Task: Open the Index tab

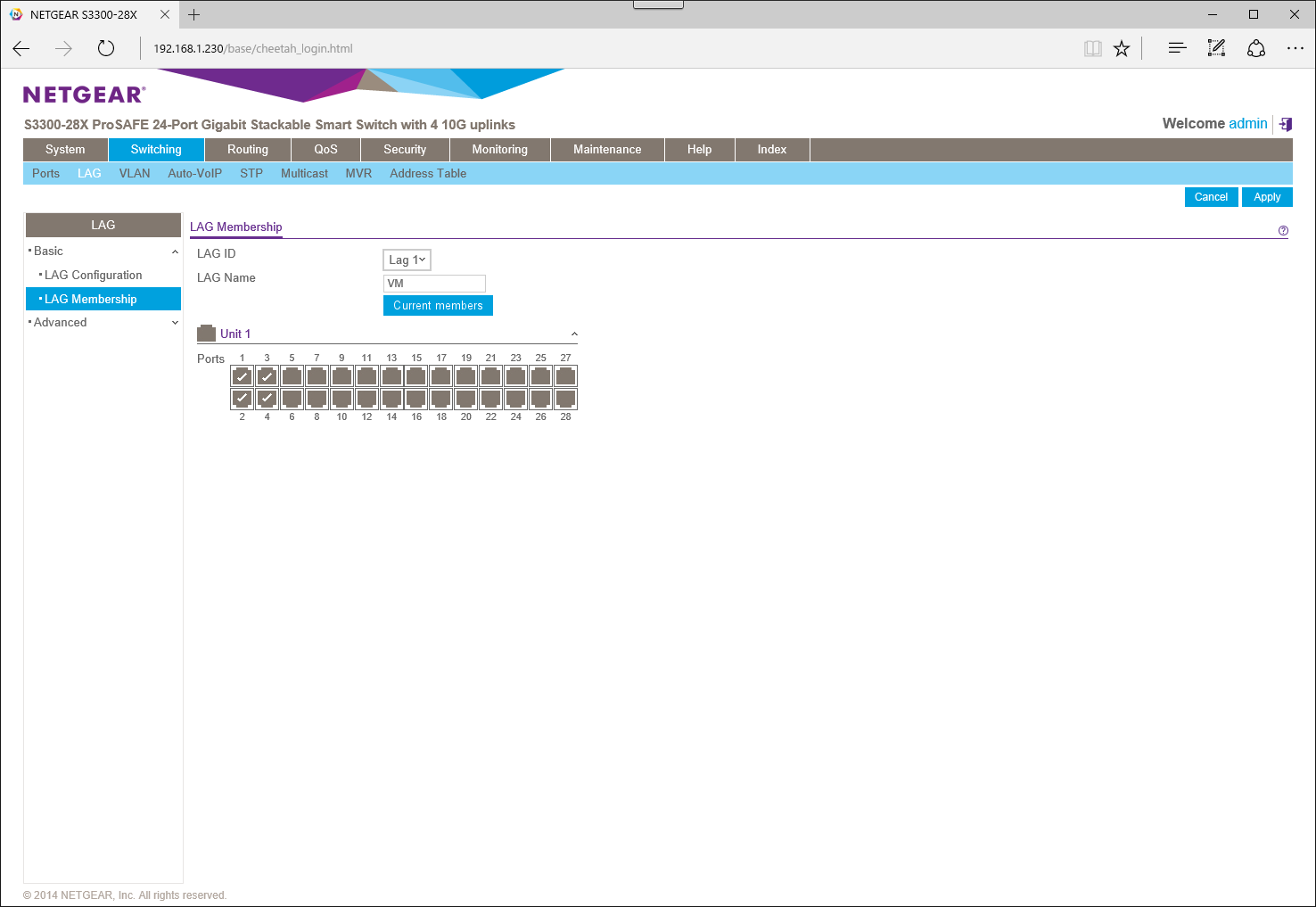Action: [x=772, y=150]
